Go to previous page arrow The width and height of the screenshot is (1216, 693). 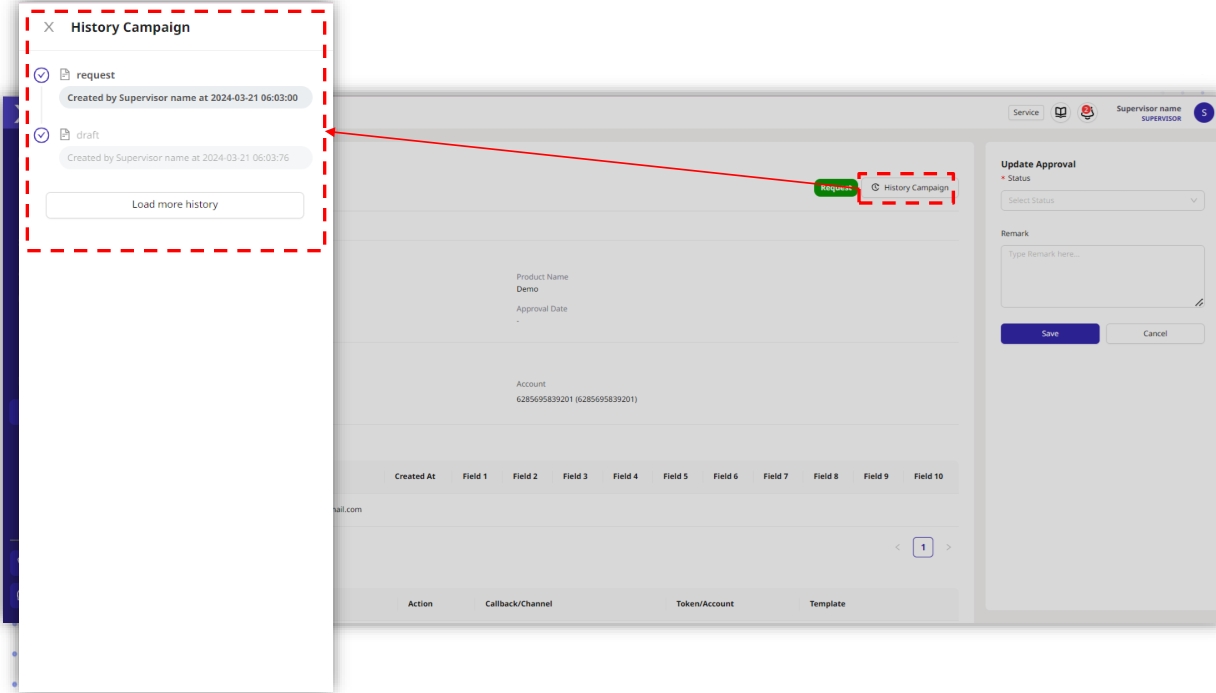[897, 547]
